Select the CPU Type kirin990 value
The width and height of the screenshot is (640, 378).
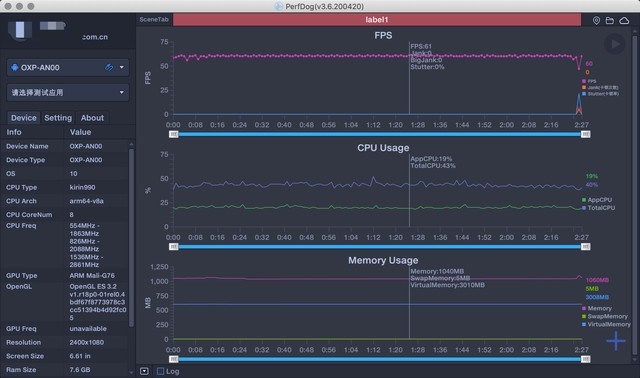coord(82,187)
